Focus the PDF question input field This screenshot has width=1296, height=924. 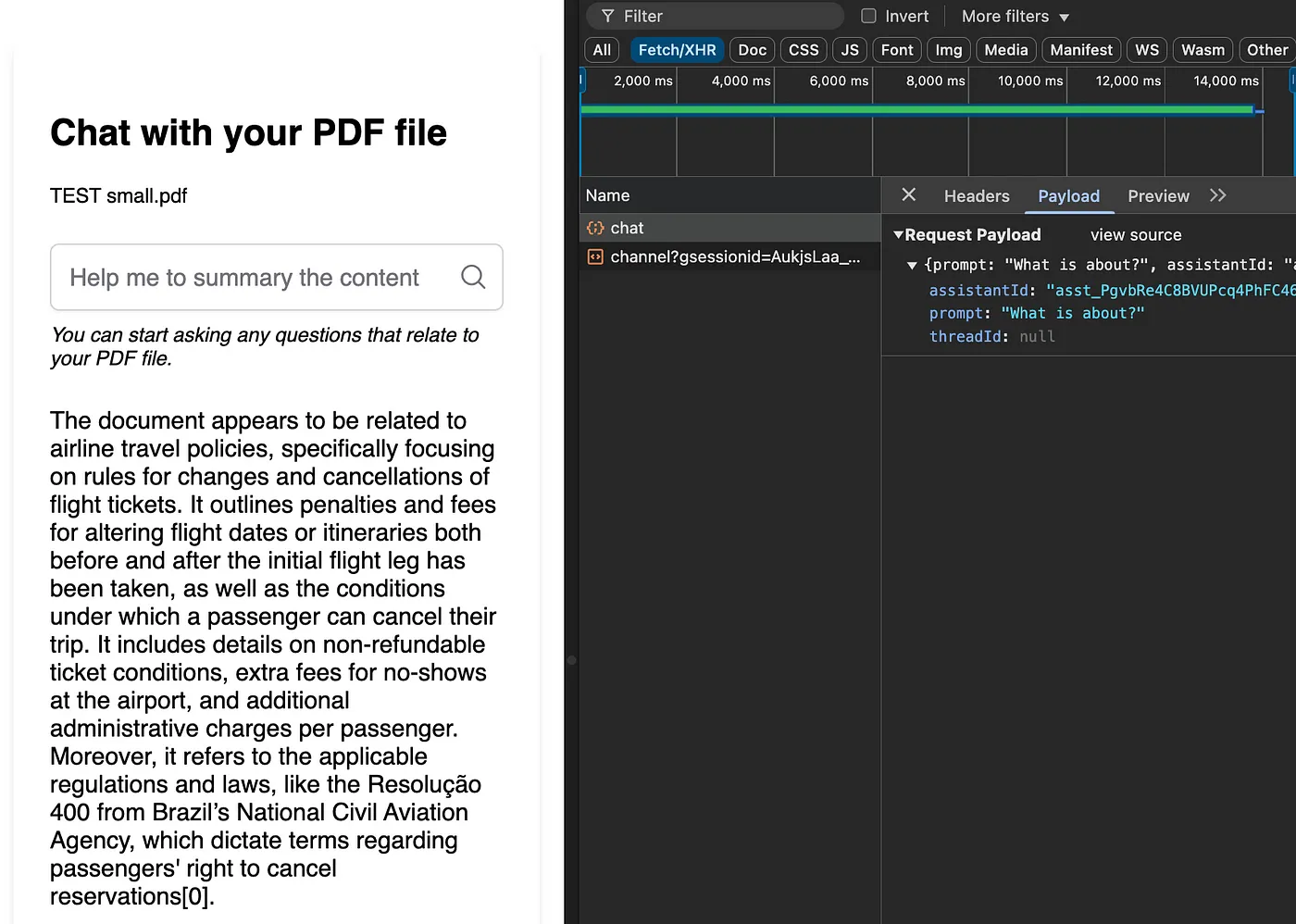pos(255,278)
